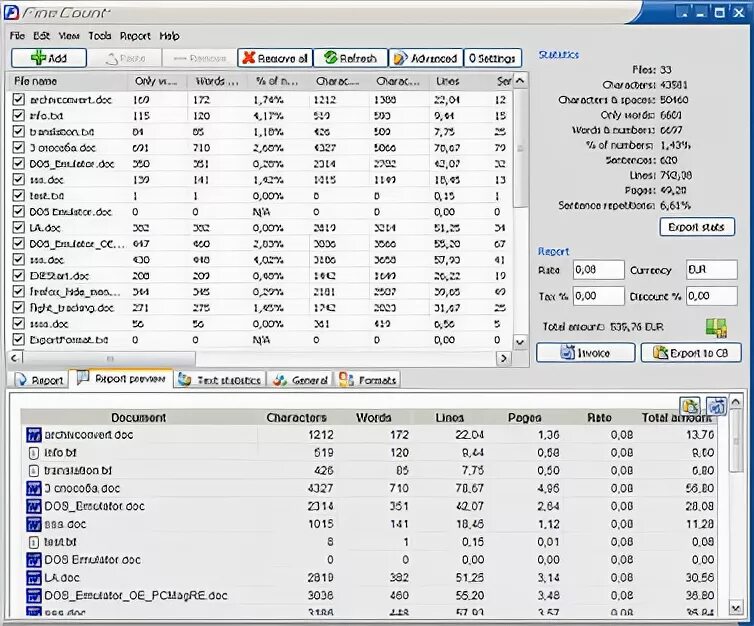Click the calculate icon beside Total amount
The height and width of the screenshot is (626, 754).
(716, 327)
